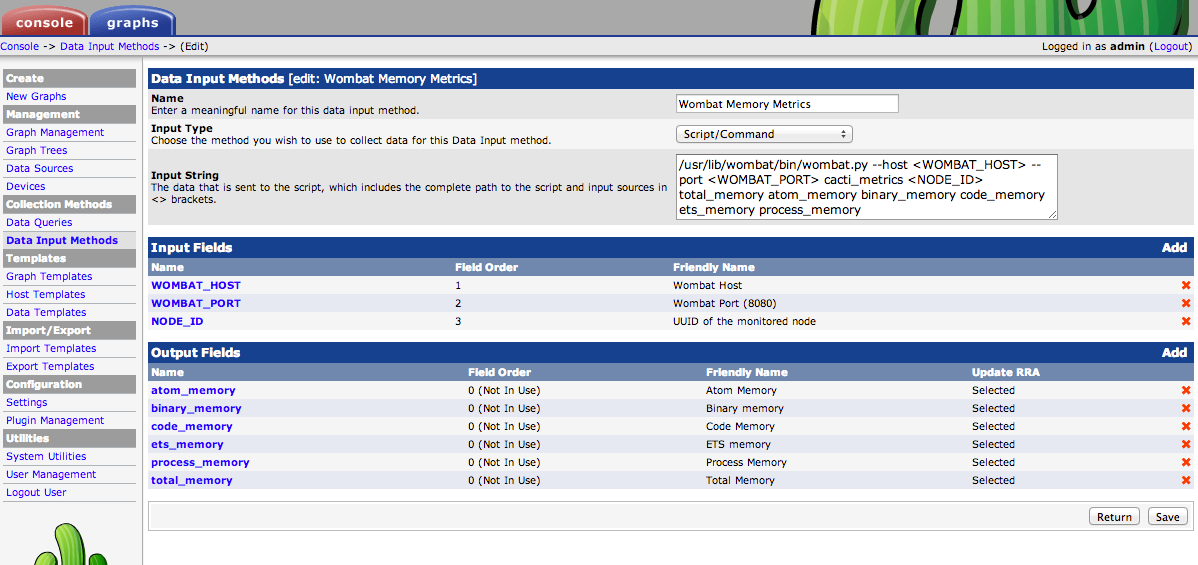Open the atom_memory output field
This screenshot has height=565, width=1198.
click(x=193, y=391)
